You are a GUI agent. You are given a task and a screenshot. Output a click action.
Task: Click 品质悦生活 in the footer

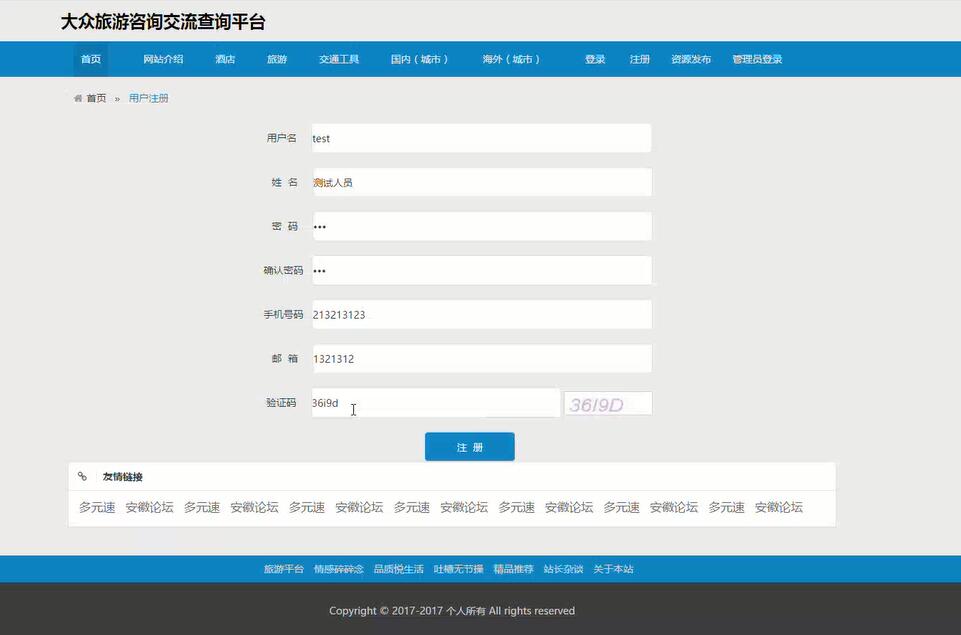tap(398, 569)
